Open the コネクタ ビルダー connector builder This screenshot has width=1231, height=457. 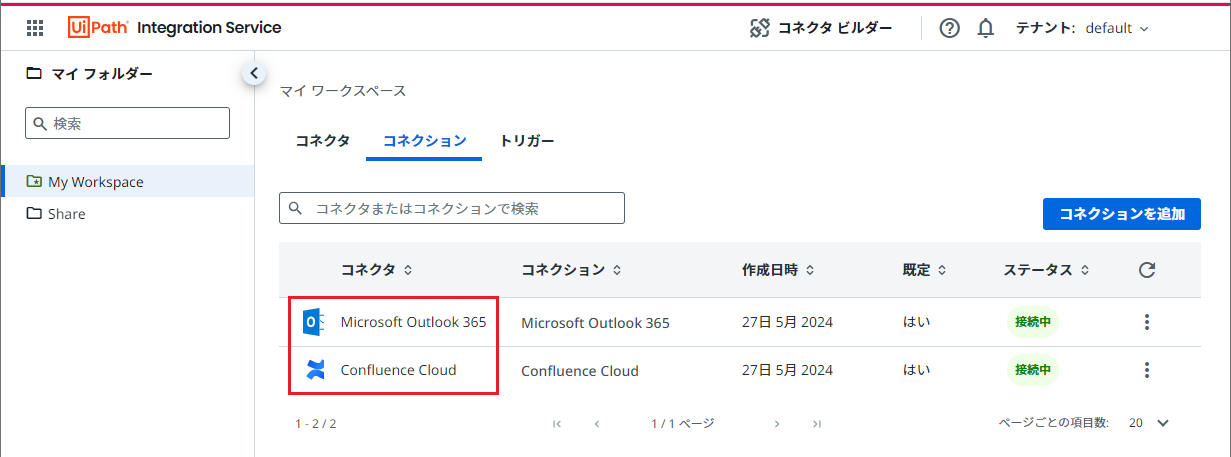pos(821,28)
